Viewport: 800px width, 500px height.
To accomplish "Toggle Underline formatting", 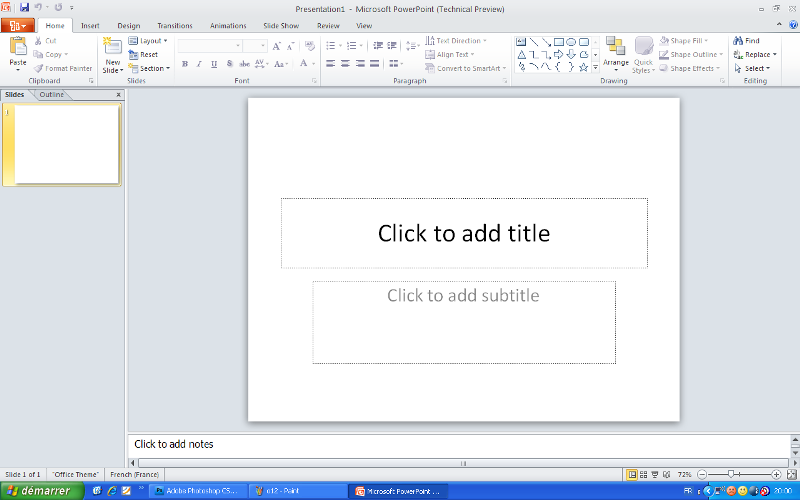I will pos(214,64).
